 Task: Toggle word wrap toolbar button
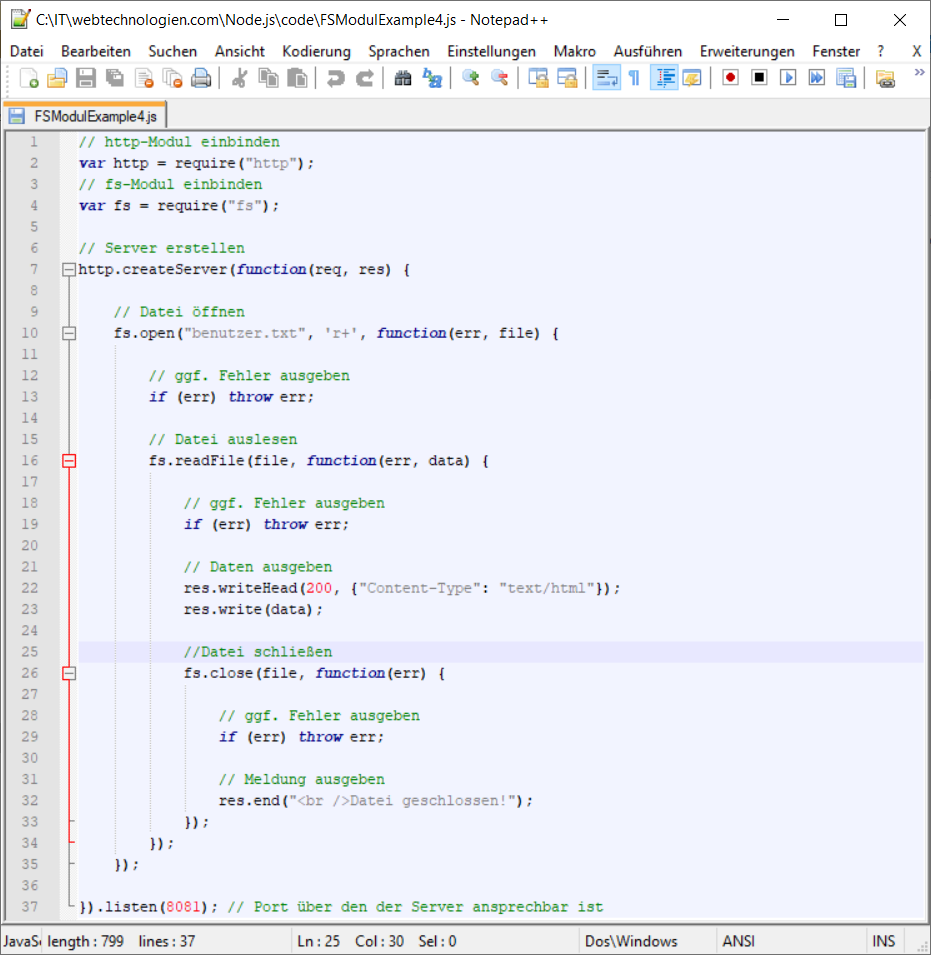tap(606, 78)
